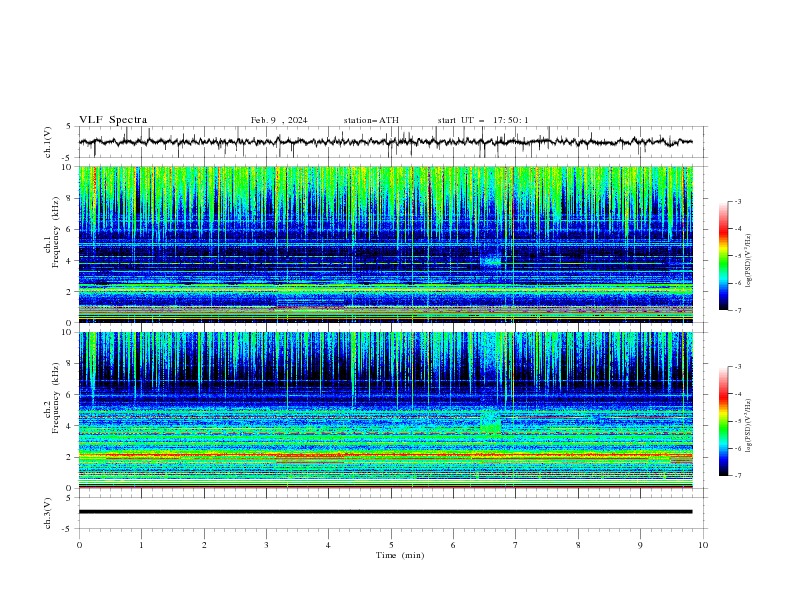Select the "Feb. 9 , 2024" date text
Screen dimensions: 792x612
(279, 120)
